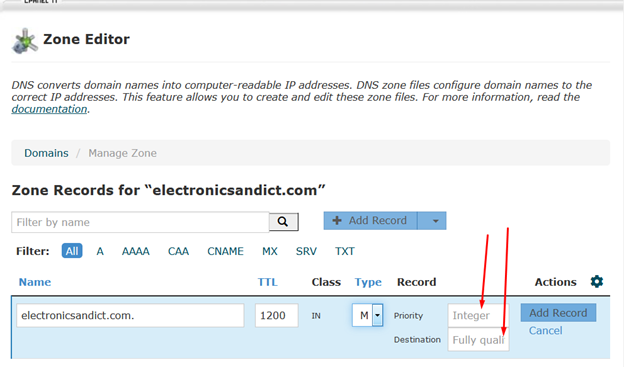Click the Class column header
This screenshot has width=624, height=367.
pos(326,282)
